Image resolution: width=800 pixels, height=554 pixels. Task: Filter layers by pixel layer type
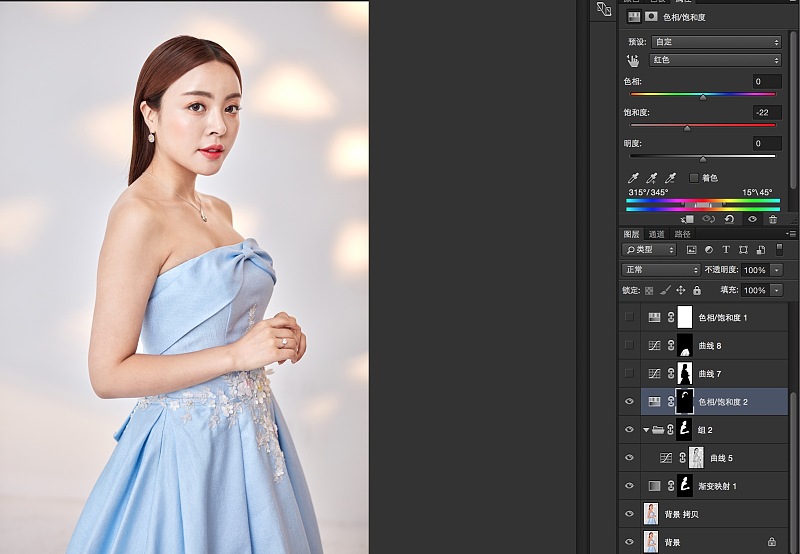pyautogui.click(x=691, y=250)
